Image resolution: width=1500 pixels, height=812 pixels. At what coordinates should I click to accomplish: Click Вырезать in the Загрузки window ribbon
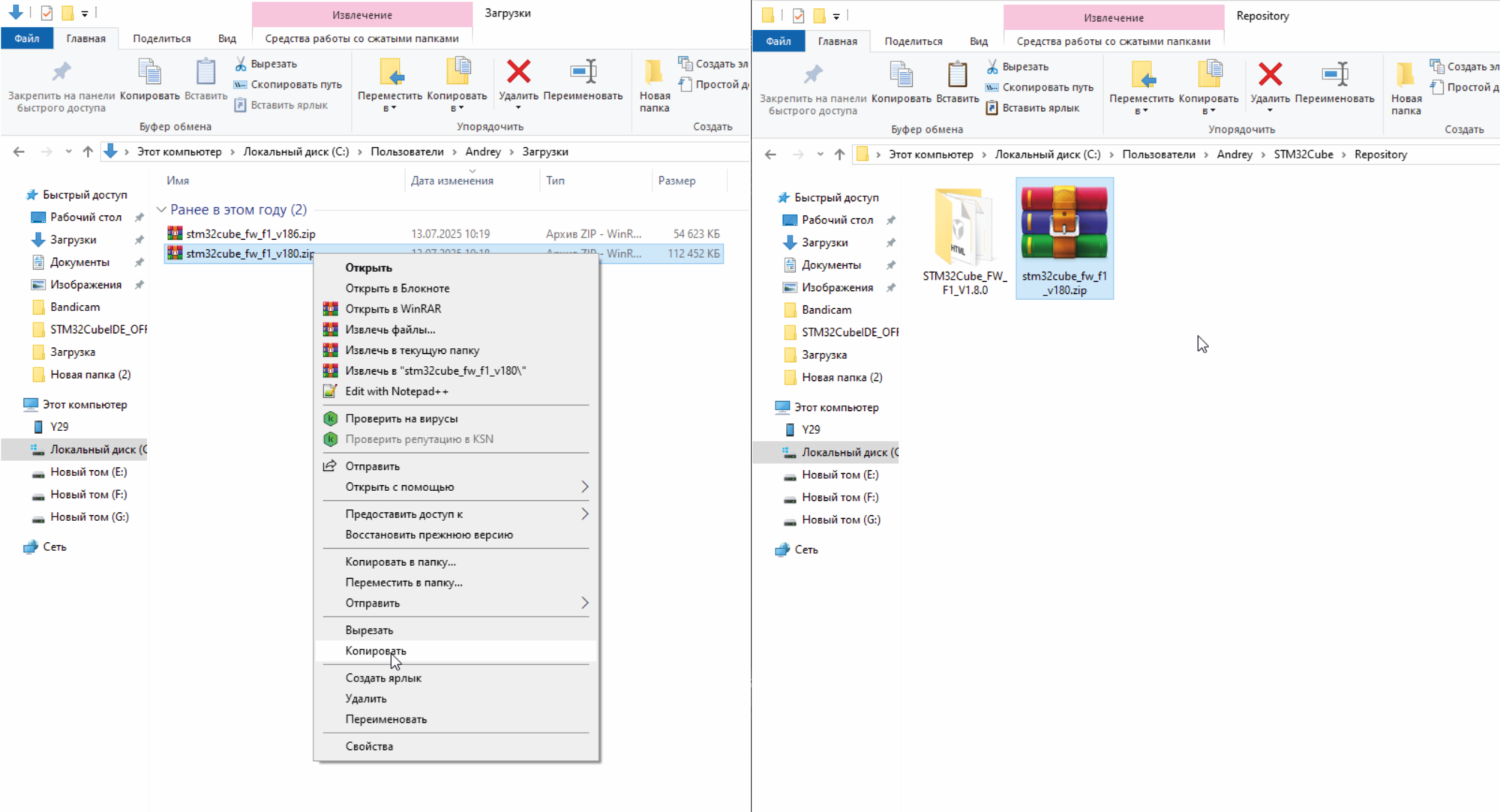pyautogui.click(x=266, y=64)
